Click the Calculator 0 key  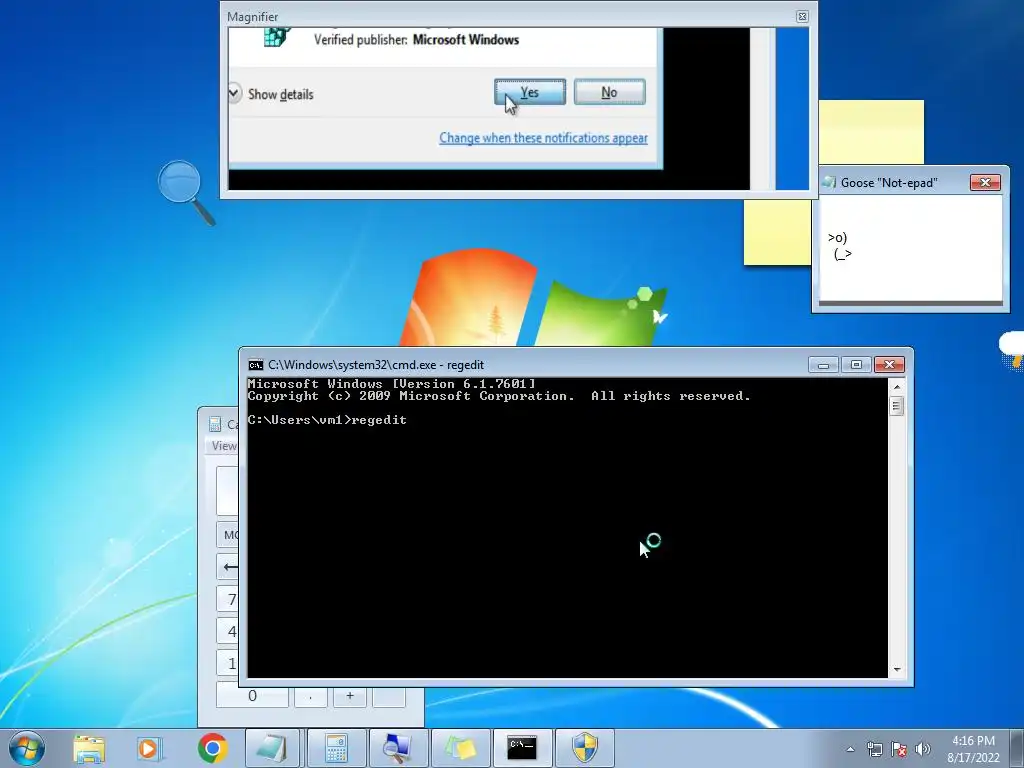pyautogui.click(x=252, y=696)
